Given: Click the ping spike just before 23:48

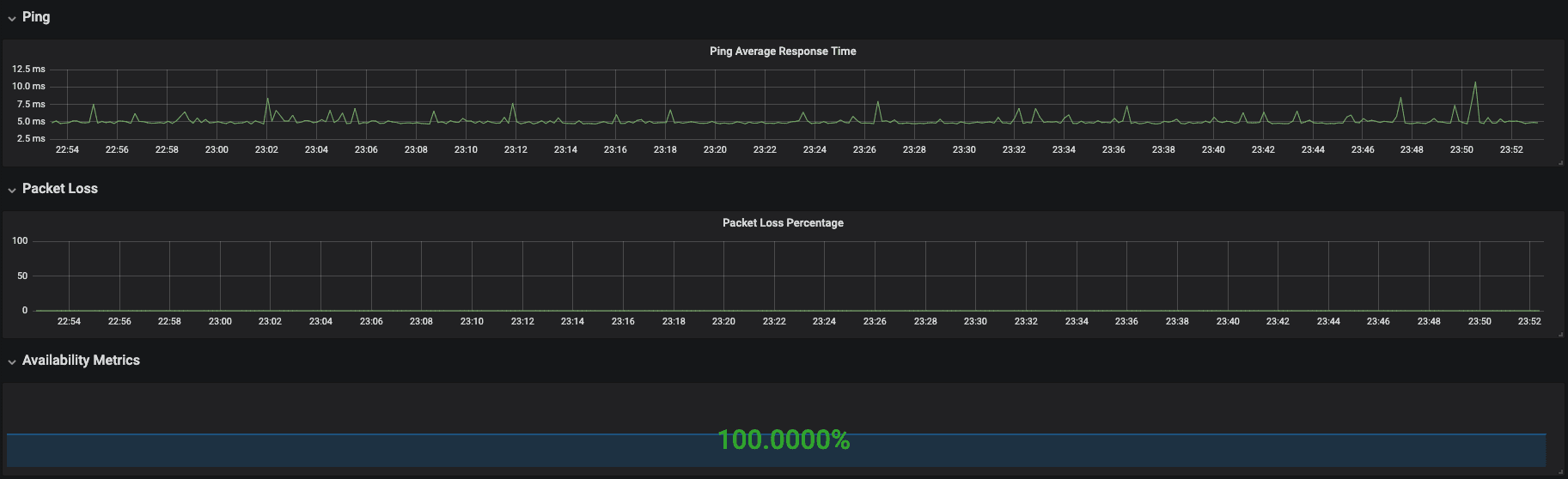Looking at the screenshot, I should 1400,98.
